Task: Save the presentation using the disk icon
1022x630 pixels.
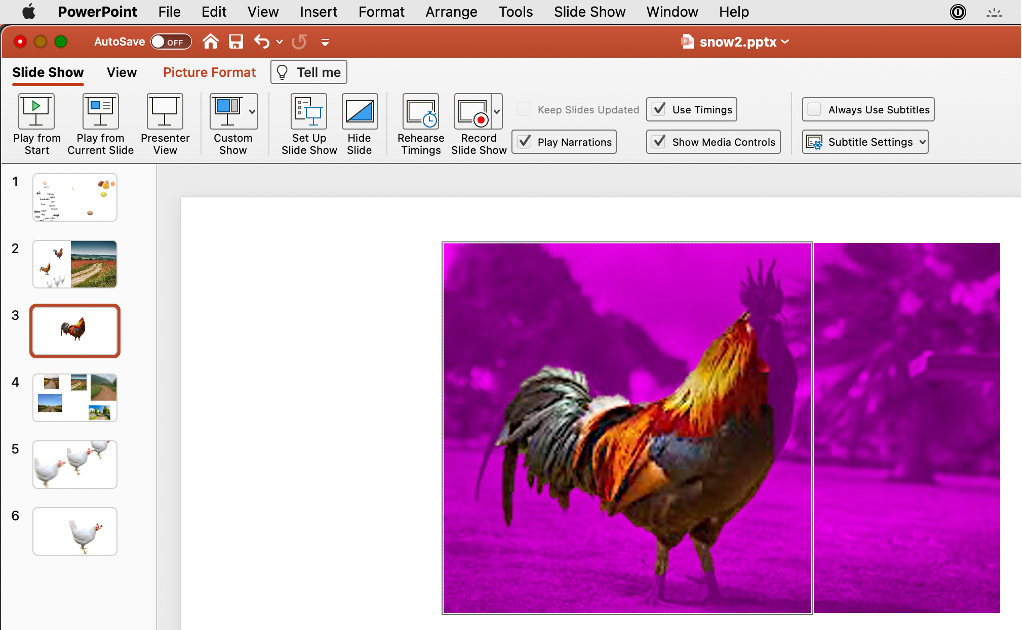Action: (x=235, y=42)
